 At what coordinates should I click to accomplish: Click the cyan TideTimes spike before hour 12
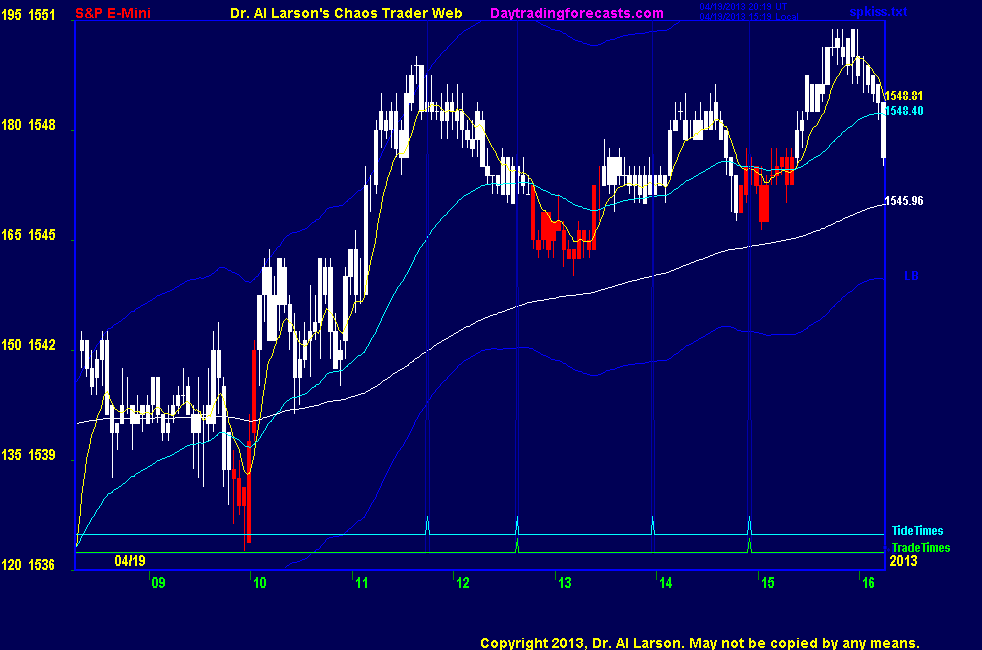click(428, 525)
